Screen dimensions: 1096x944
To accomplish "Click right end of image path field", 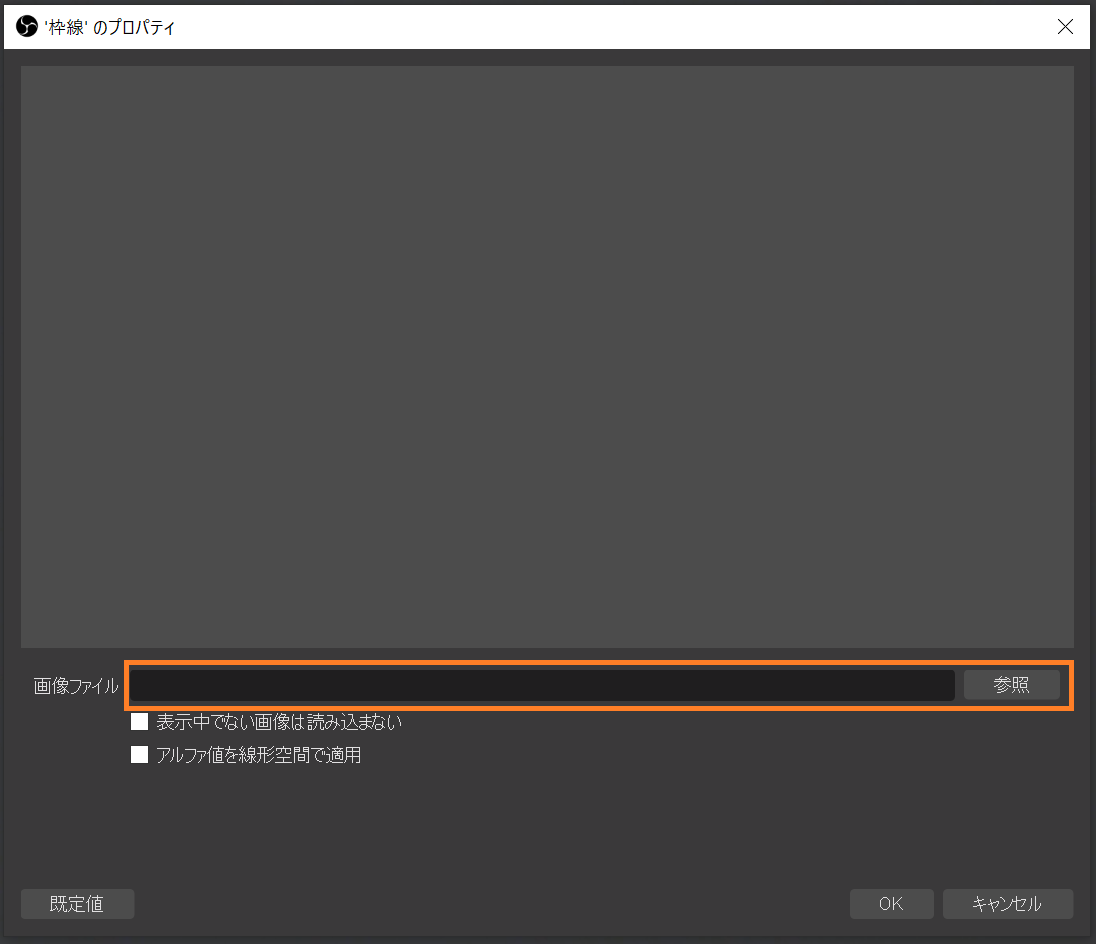I will click(x=937, y=685).
